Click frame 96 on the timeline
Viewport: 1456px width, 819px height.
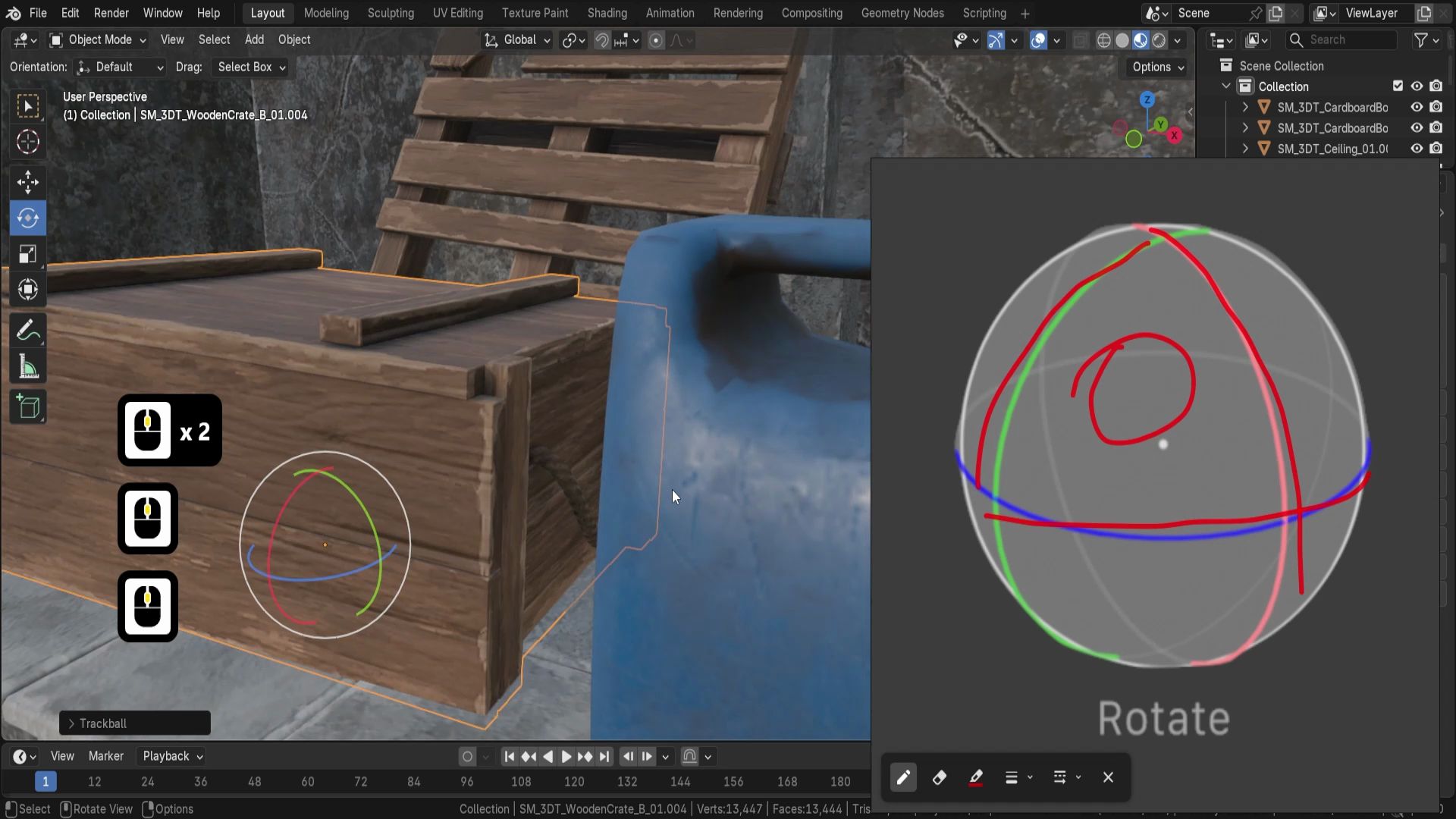coord(467,782)
